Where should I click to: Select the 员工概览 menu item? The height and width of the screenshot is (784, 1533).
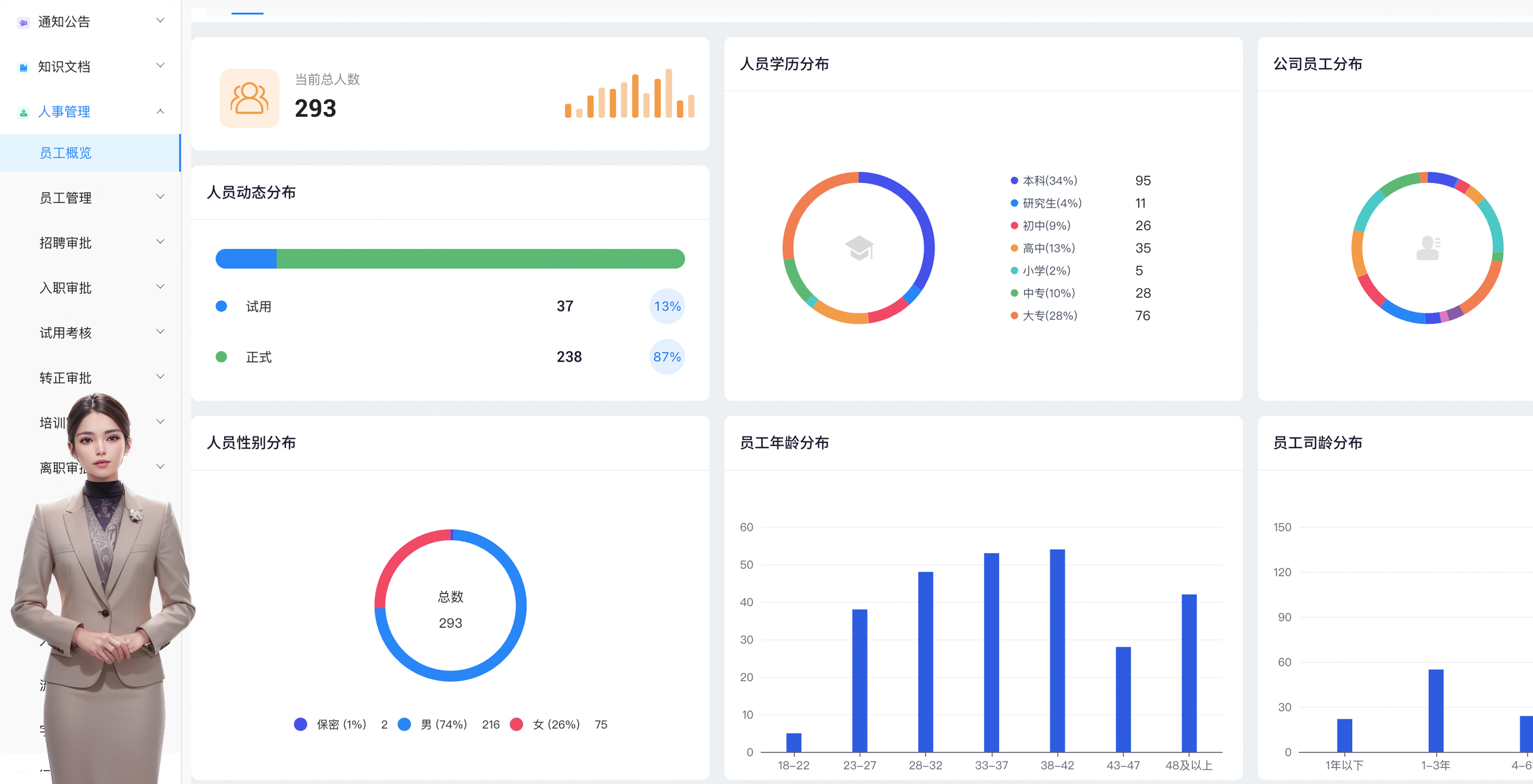click(x=90, y=153)
